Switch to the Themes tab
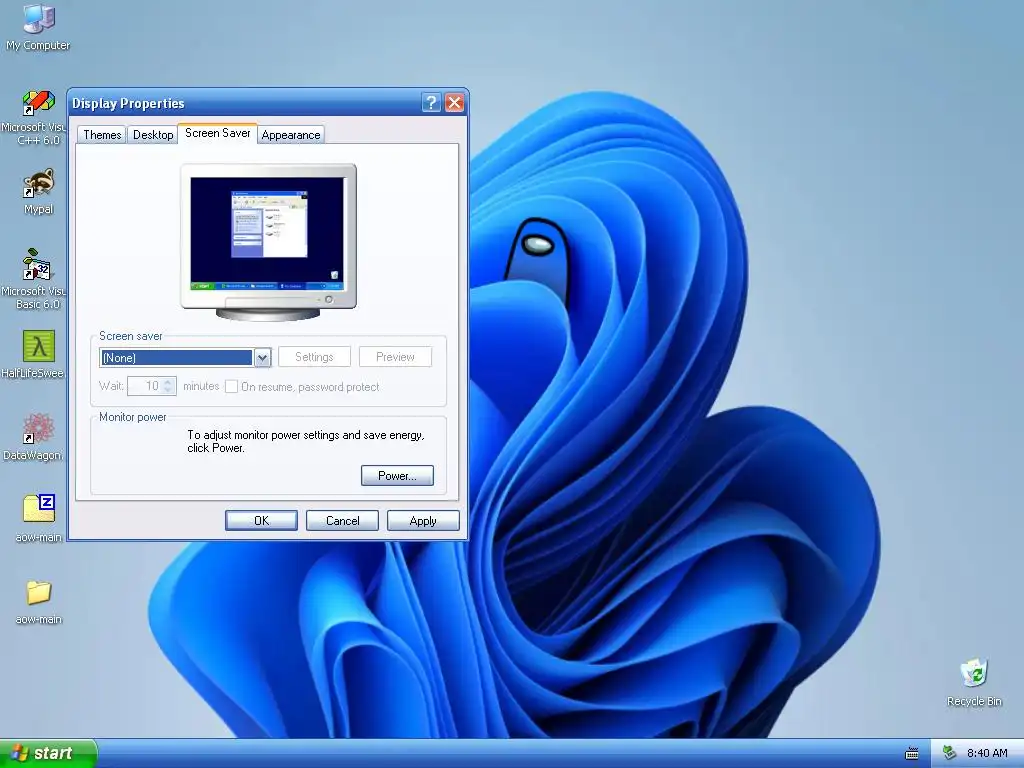 coord(102,135)
